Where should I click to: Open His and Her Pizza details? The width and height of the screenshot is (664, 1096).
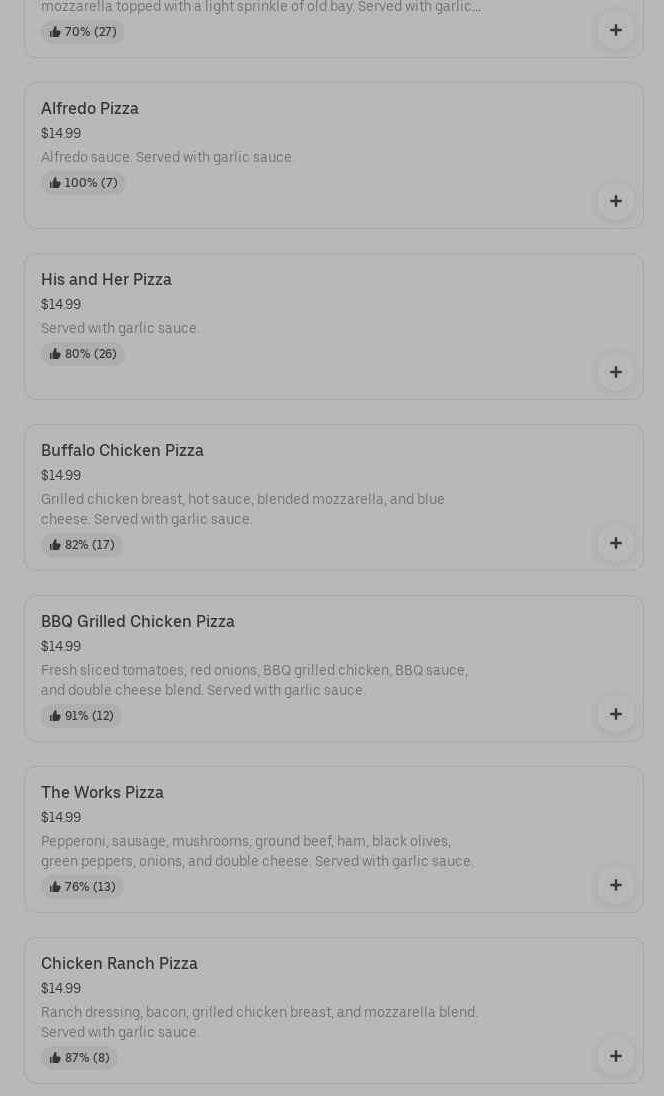pos(106,279)
